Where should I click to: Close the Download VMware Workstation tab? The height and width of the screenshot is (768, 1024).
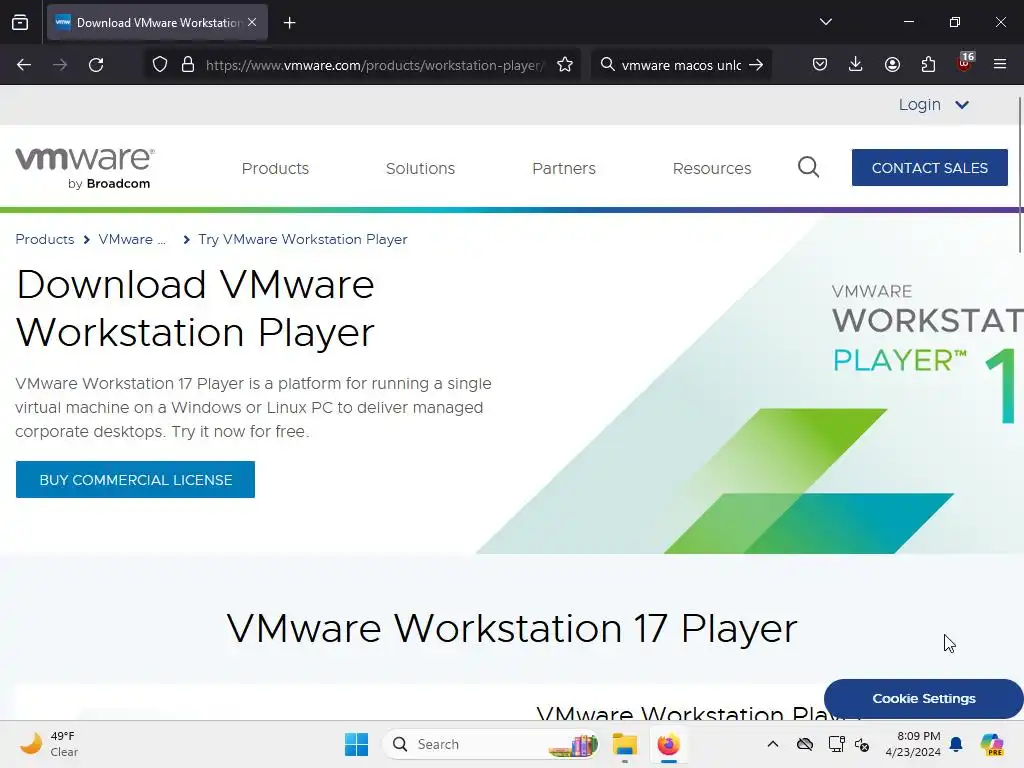[252, 22]
